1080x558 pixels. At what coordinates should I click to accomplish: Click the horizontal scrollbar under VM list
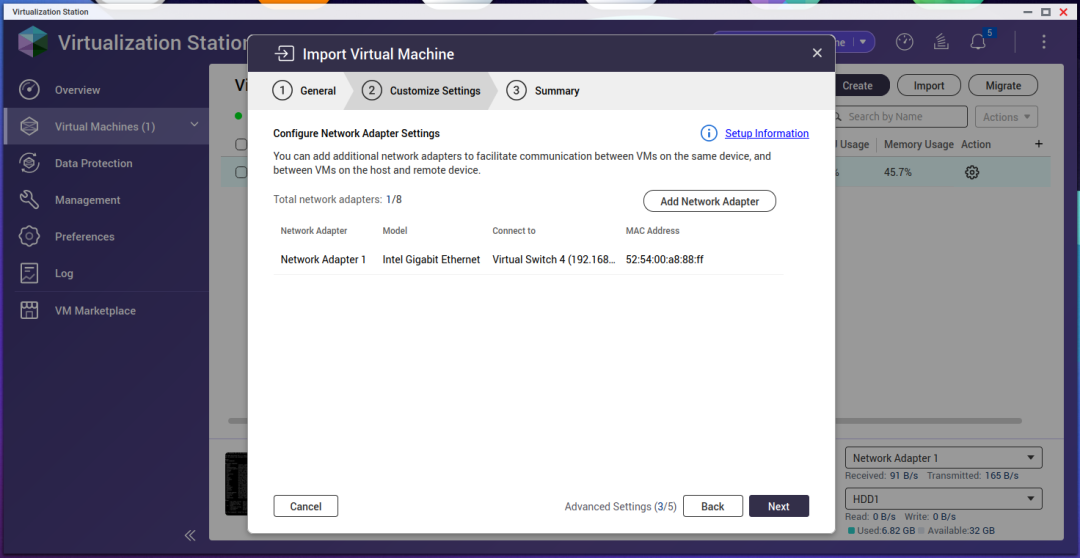pos(625,421)
